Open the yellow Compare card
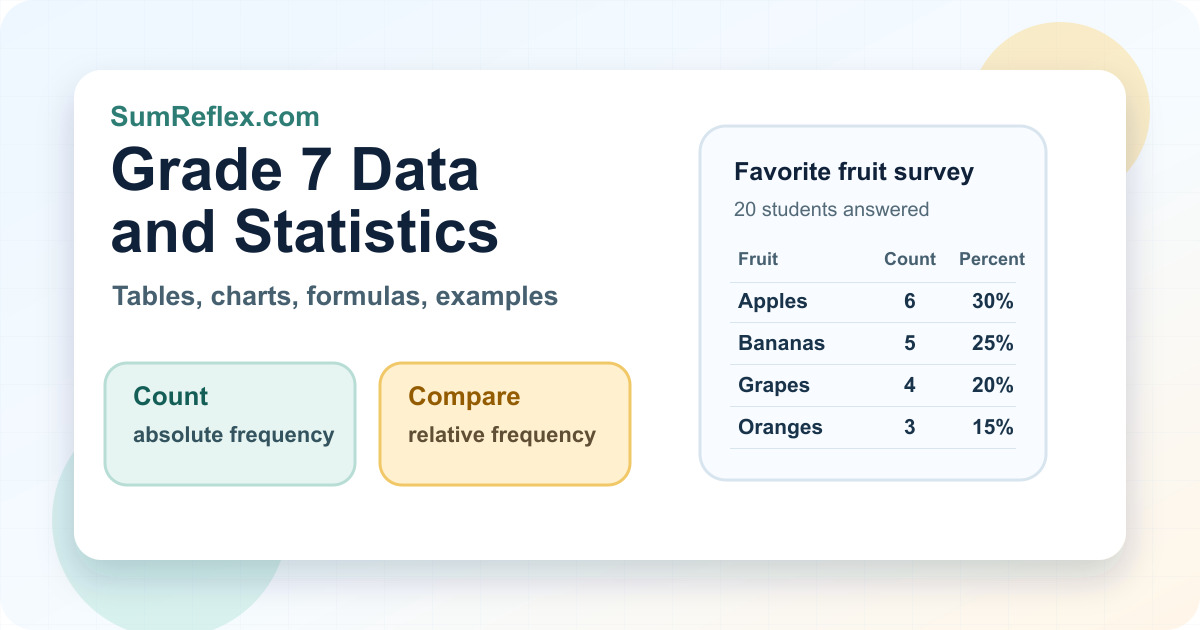This screenshot has height=630, width=1200. [x=505, y=424]
